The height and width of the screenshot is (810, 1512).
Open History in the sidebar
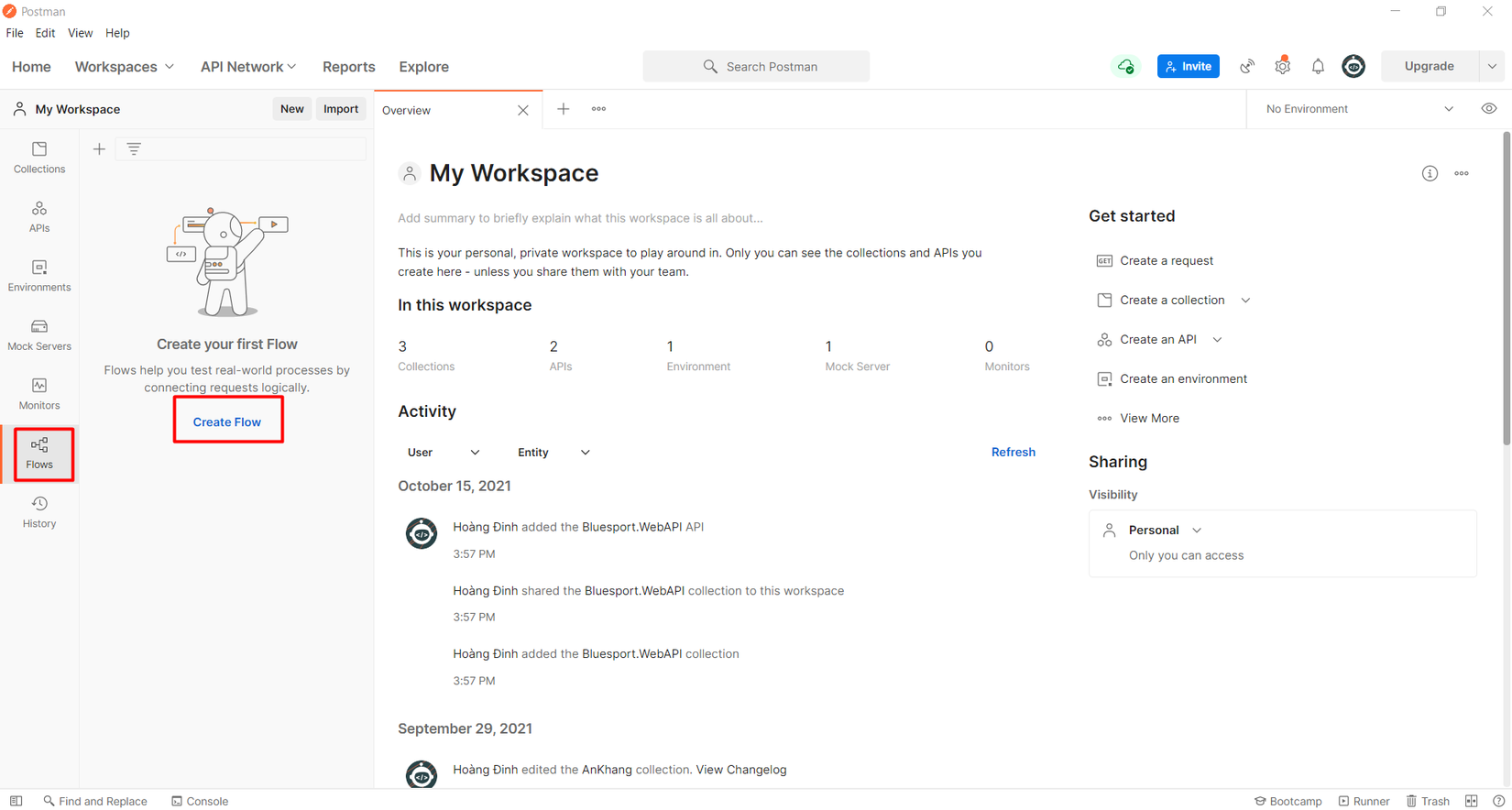click(x=39, y=512)
